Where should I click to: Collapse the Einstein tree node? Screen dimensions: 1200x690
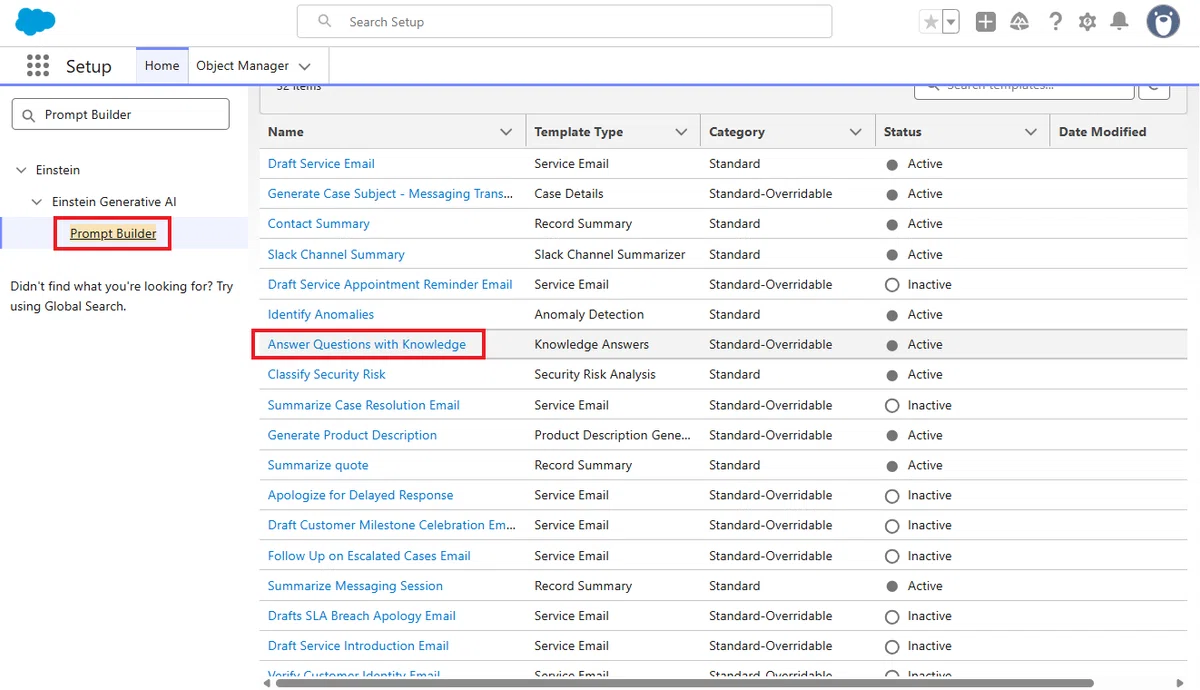tap(22, 170)
